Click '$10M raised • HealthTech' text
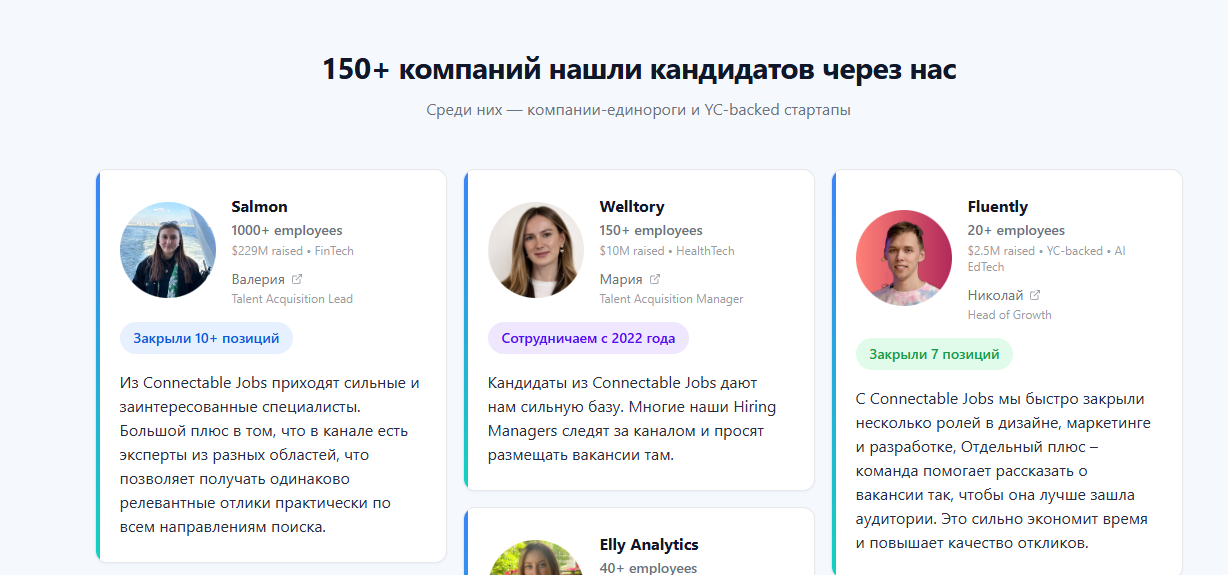This screenshot has height=575, width=1228. (x=667, y=251)
